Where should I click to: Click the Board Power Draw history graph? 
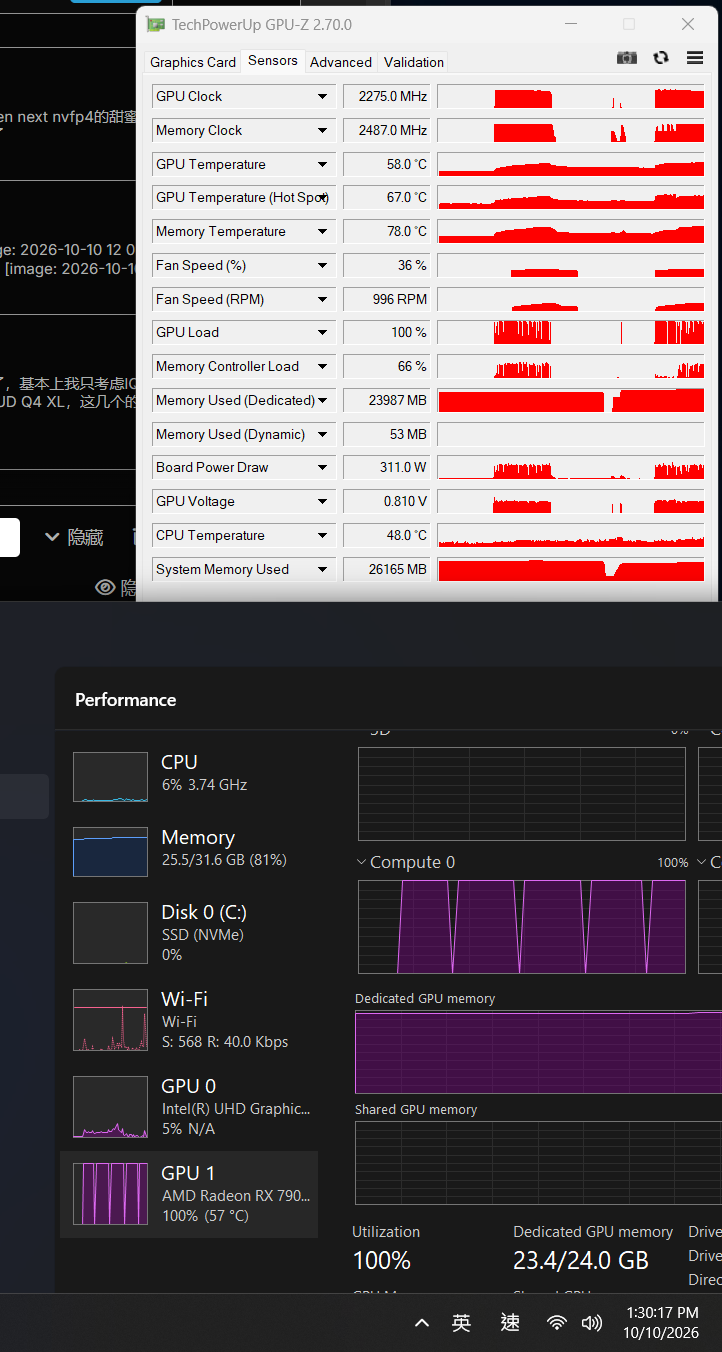coord(571,467)
